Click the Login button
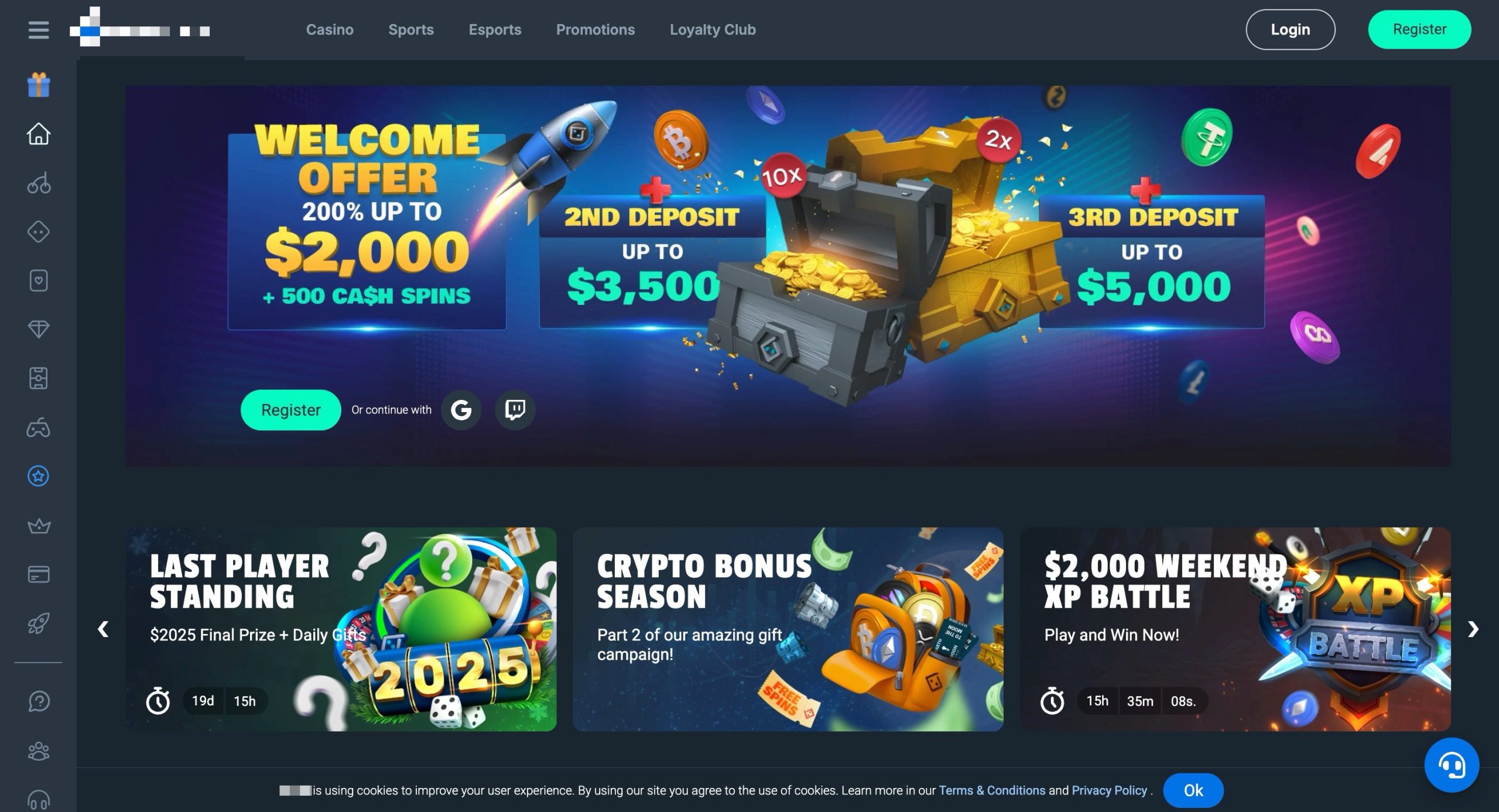Viewport: 1499px width, 812px height. click(x=1291, y=29)
